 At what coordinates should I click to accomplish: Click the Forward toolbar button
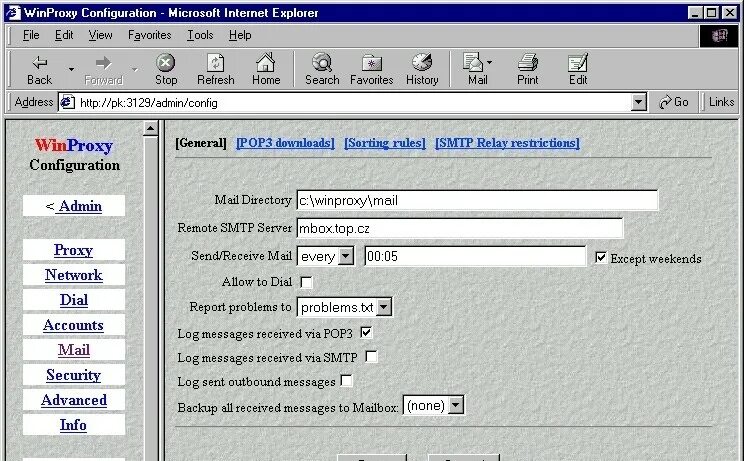coord(103,69)
